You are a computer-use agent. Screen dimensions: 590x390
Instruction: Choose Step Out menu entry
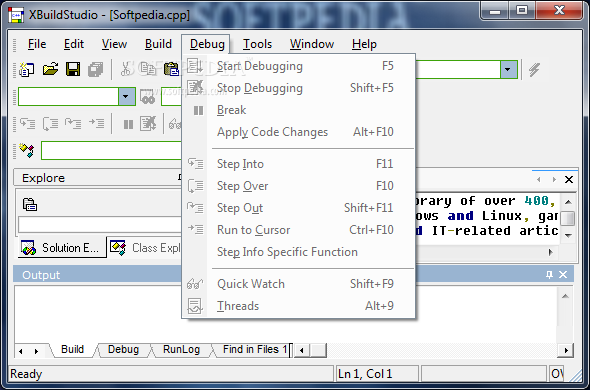(298, 208)
